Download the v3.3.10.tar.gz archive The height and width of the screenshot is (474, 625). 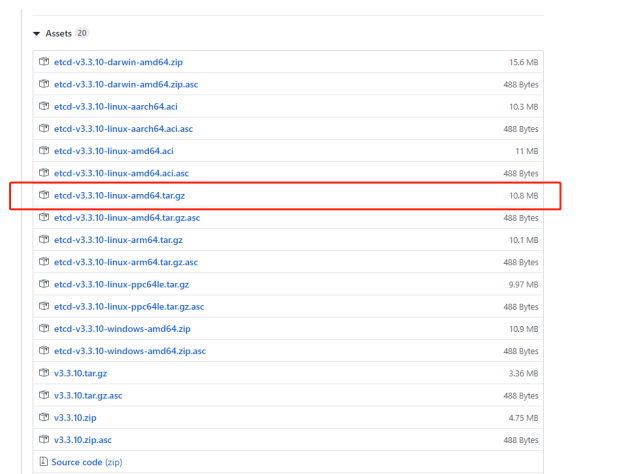coord(81,374)
